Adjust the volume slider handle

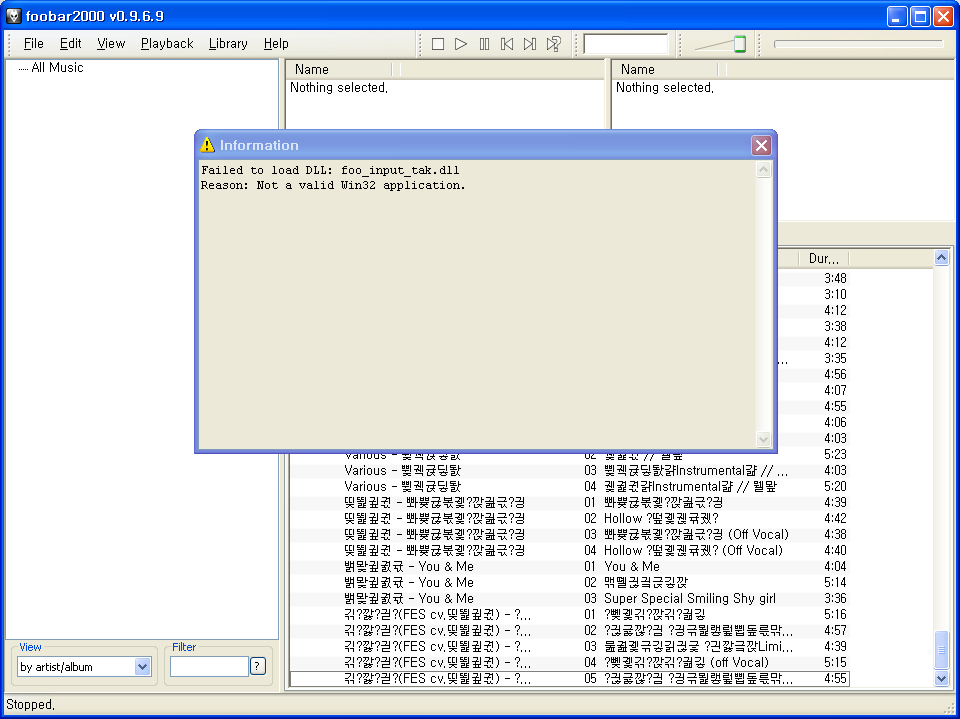point(740,44)
